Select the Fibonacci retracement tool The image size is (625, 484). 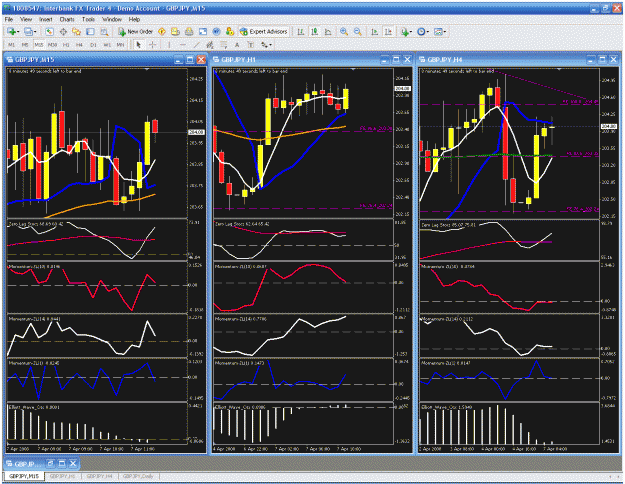[224, 45]
